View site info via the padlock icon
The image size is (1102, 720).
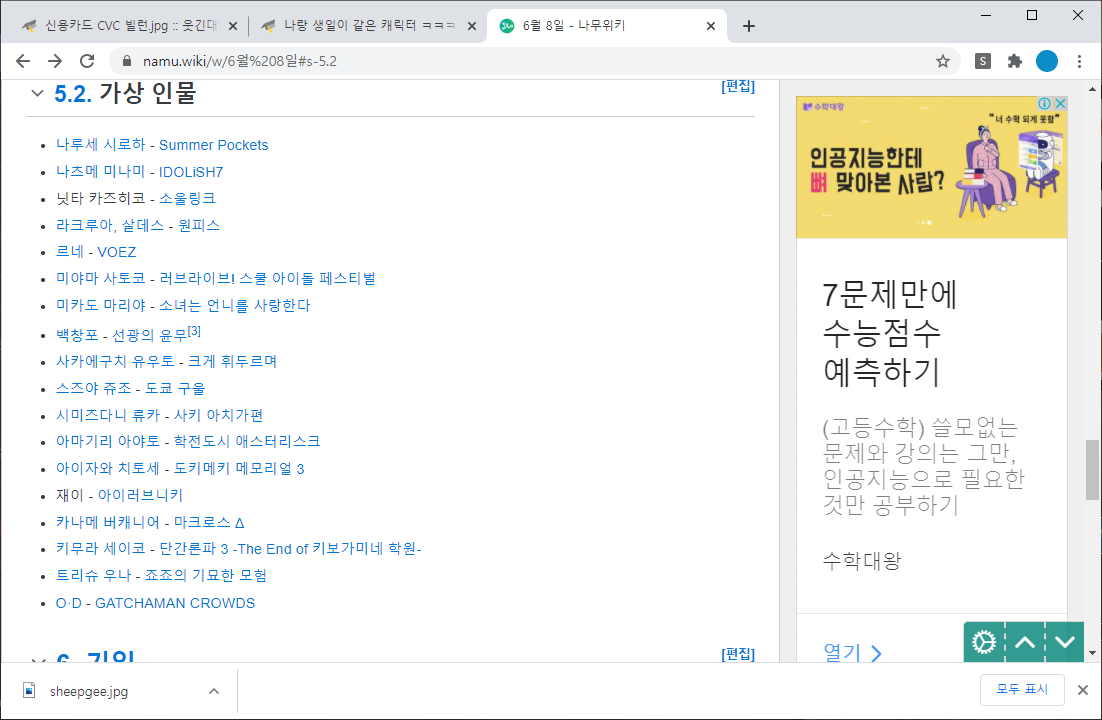127,61
